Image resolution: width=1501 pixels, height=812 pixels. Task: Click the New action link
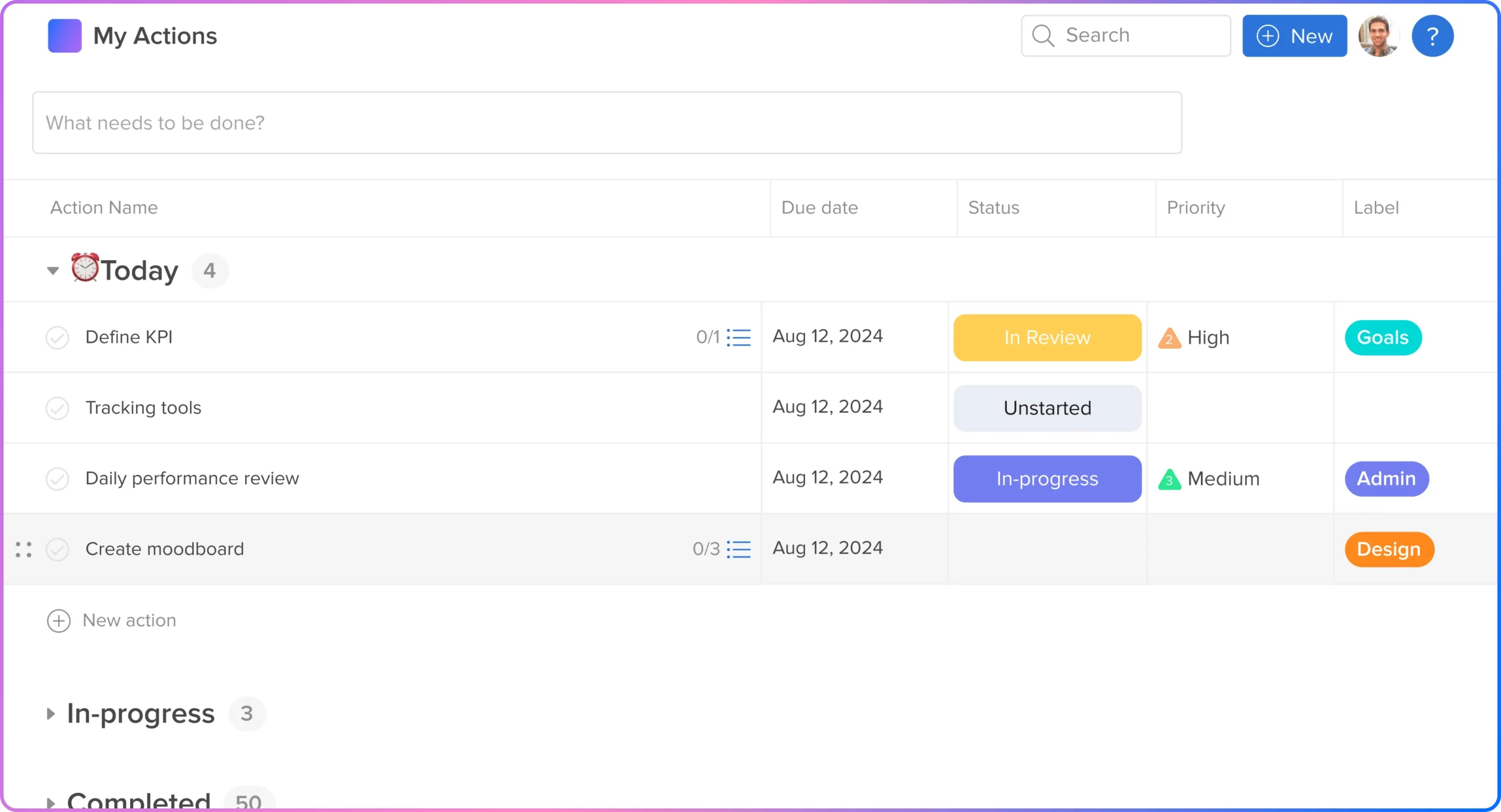pyautogui.click(x=129, y=620)
